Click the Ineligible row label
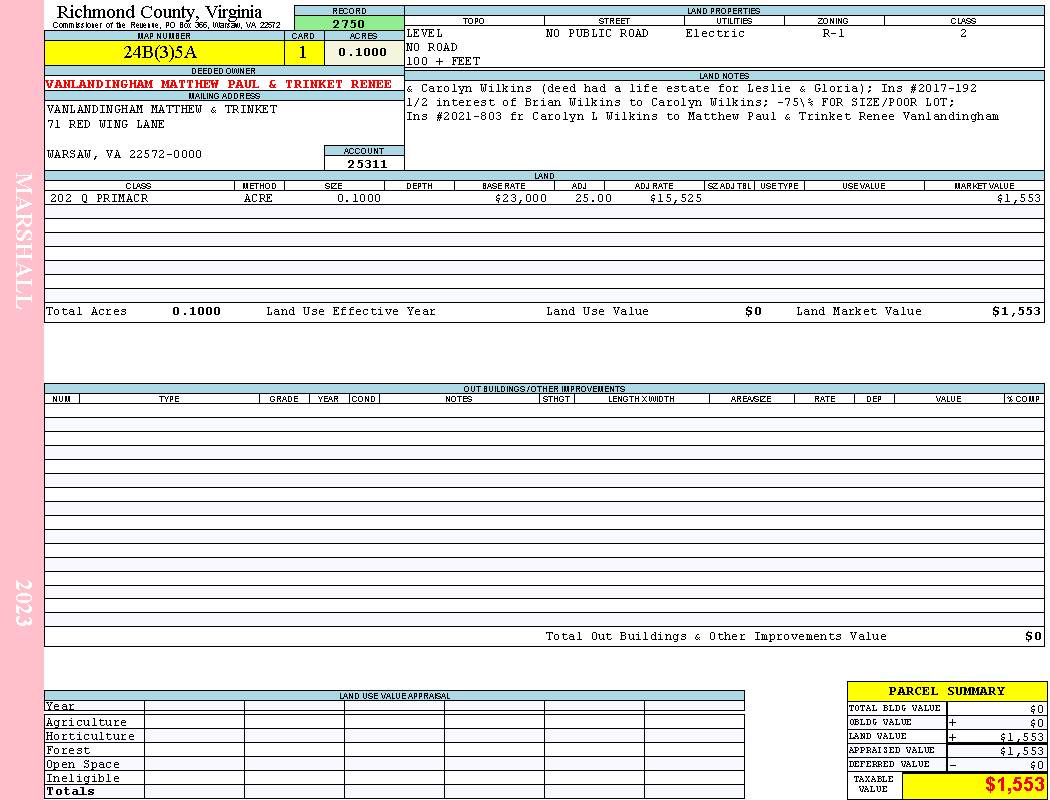1050x800 pixels. coord(82,779)
